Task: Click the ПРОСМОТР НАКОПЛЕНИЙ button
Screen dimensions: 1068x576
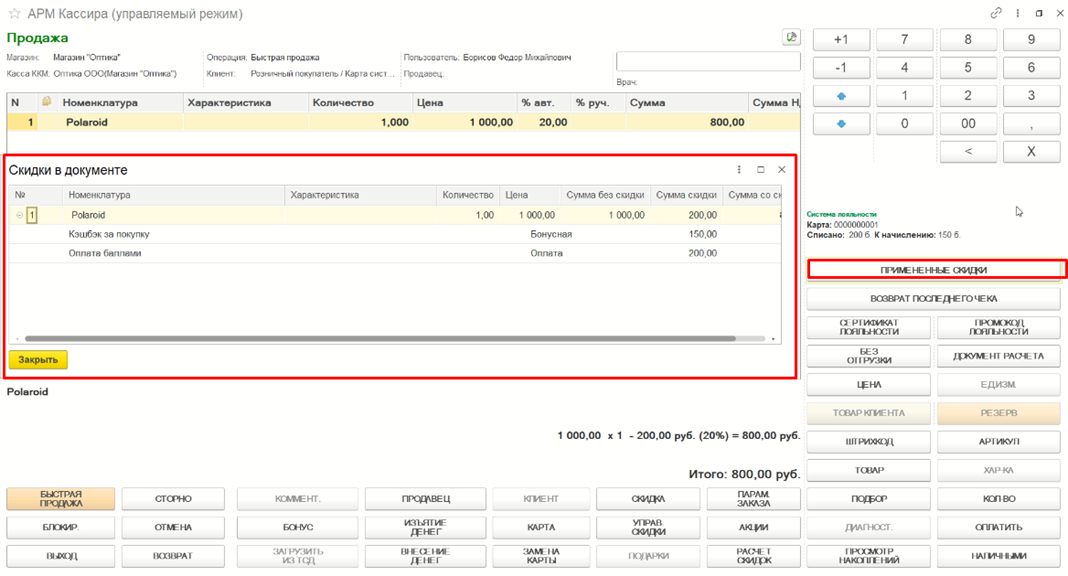Action: click(869, 556)
